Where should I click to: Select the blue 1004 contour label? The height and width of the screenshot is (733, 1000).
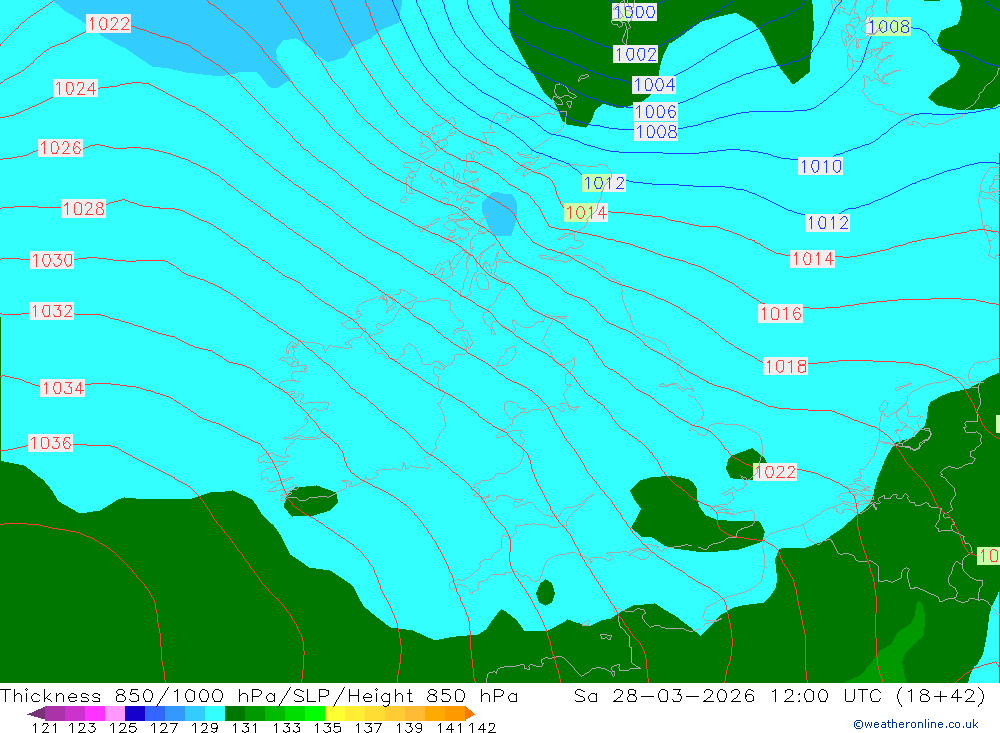point(654,85)
